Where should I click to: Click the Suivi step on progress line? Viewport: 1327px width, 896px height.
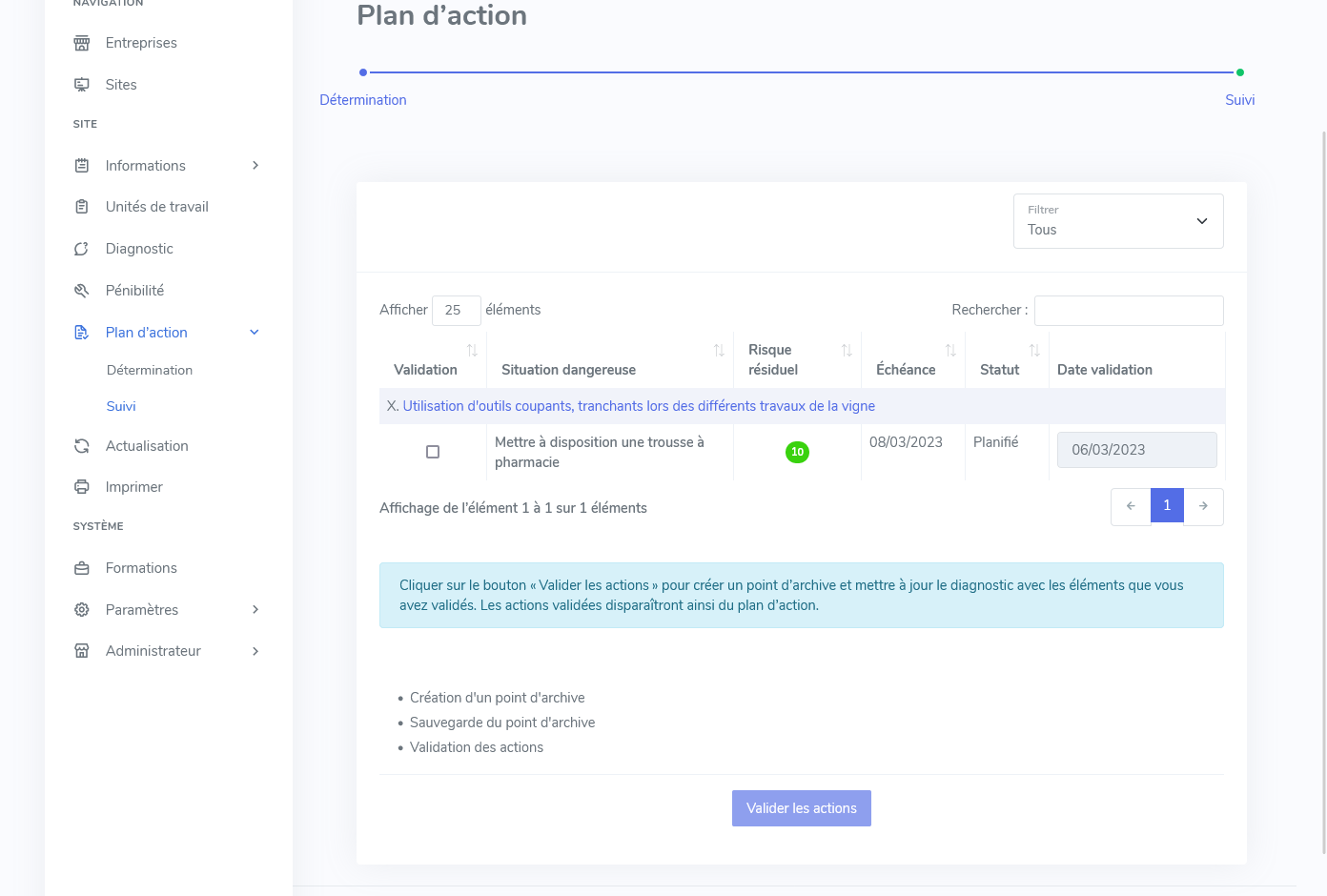pos(1239,99)
